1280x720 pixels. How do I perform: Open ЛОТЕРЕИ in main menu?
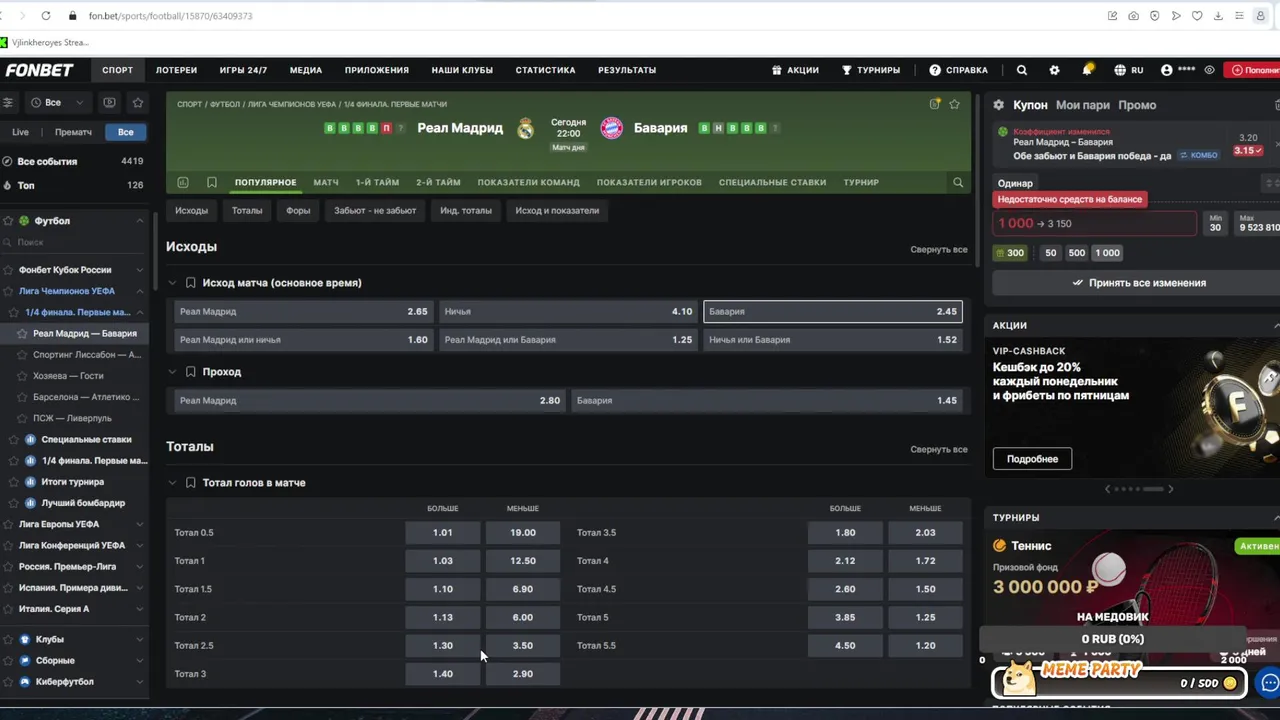[x=176, y=70]
